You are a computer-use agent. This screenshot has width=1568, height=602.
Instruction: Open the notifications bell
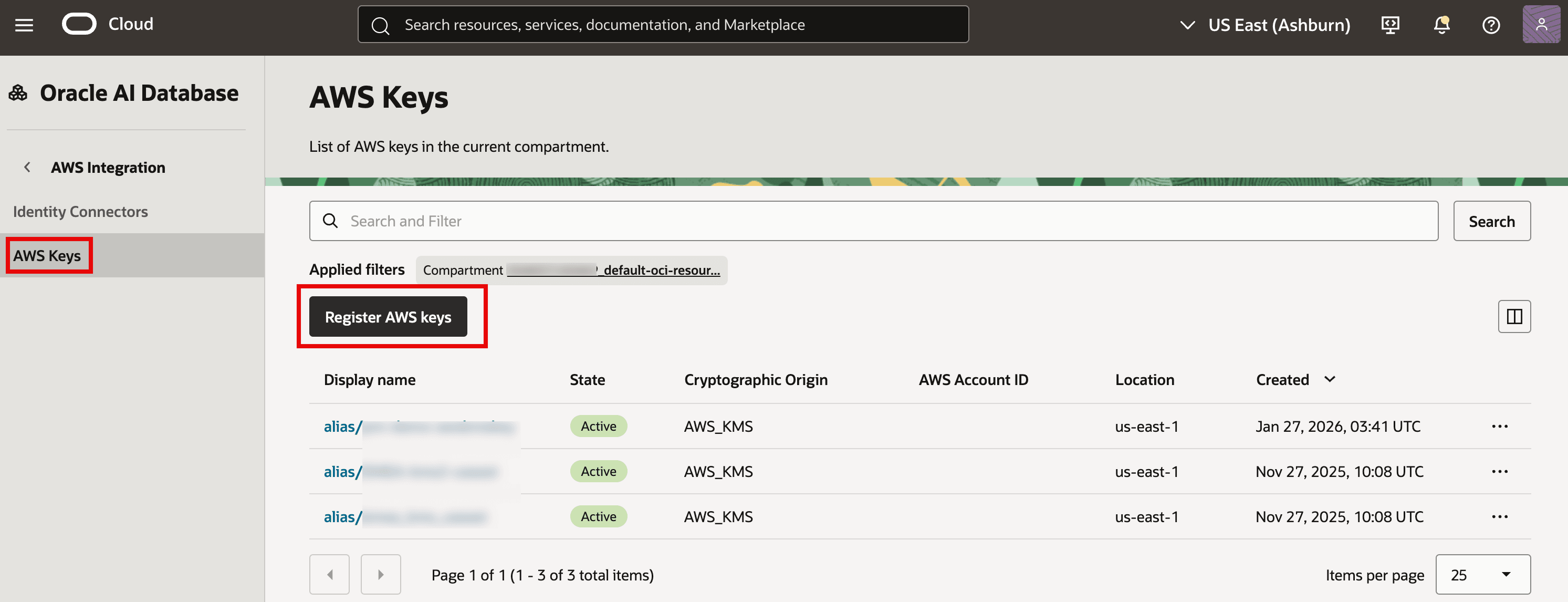click(1441, 25)
